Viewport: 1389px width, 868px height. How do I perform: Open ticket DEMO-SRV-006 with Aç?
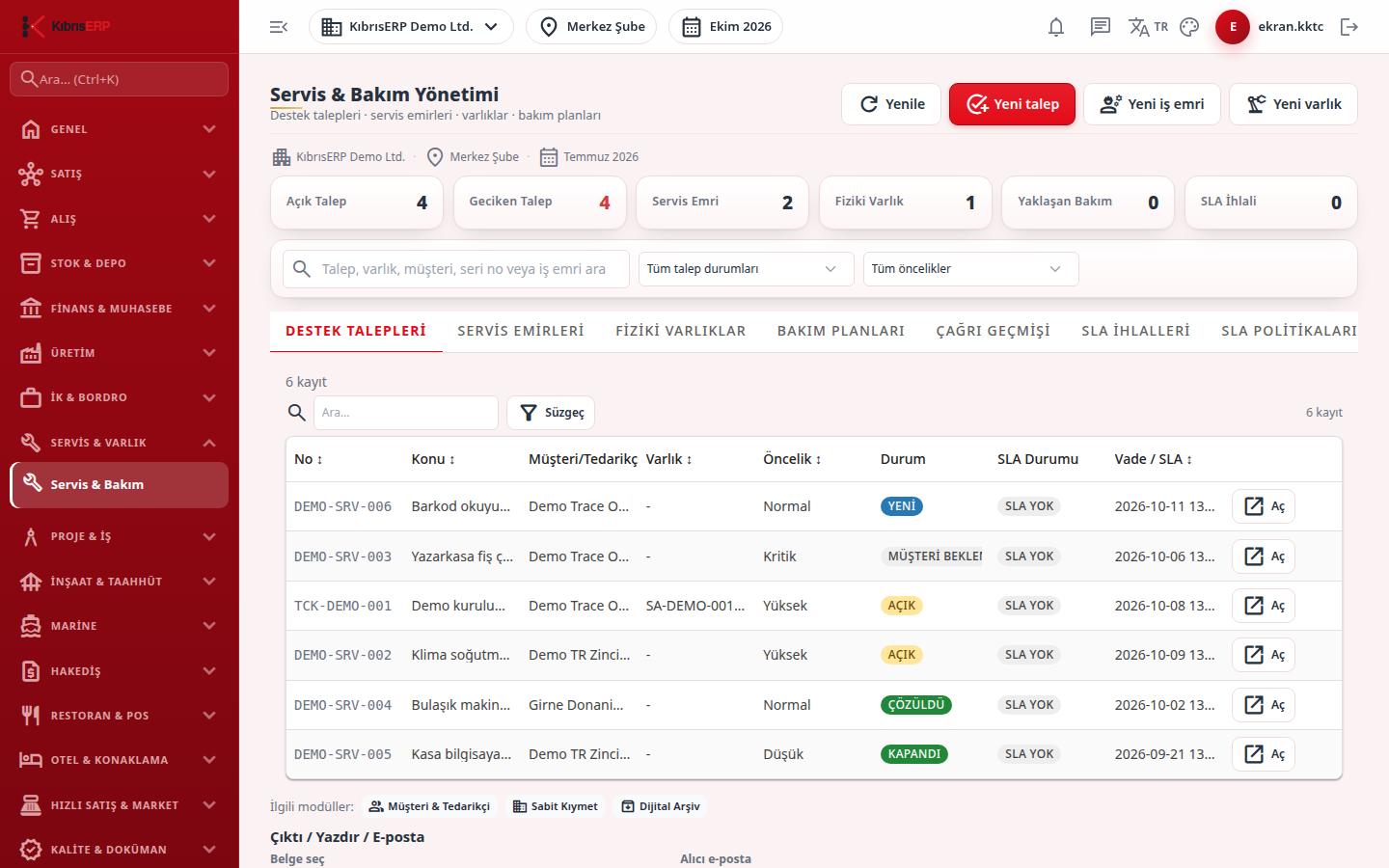pos(1264,506)
